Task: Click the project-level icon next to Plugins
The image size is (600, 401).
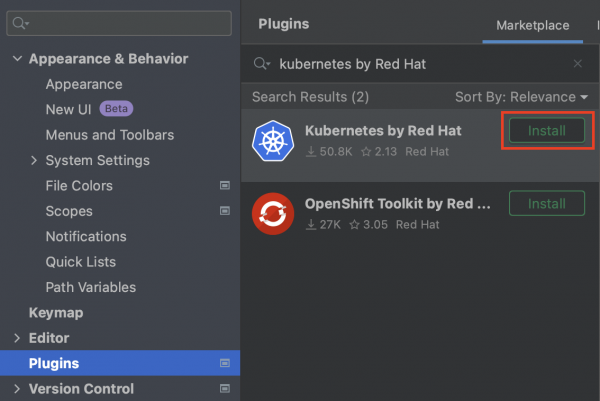Action: (225, 363)
